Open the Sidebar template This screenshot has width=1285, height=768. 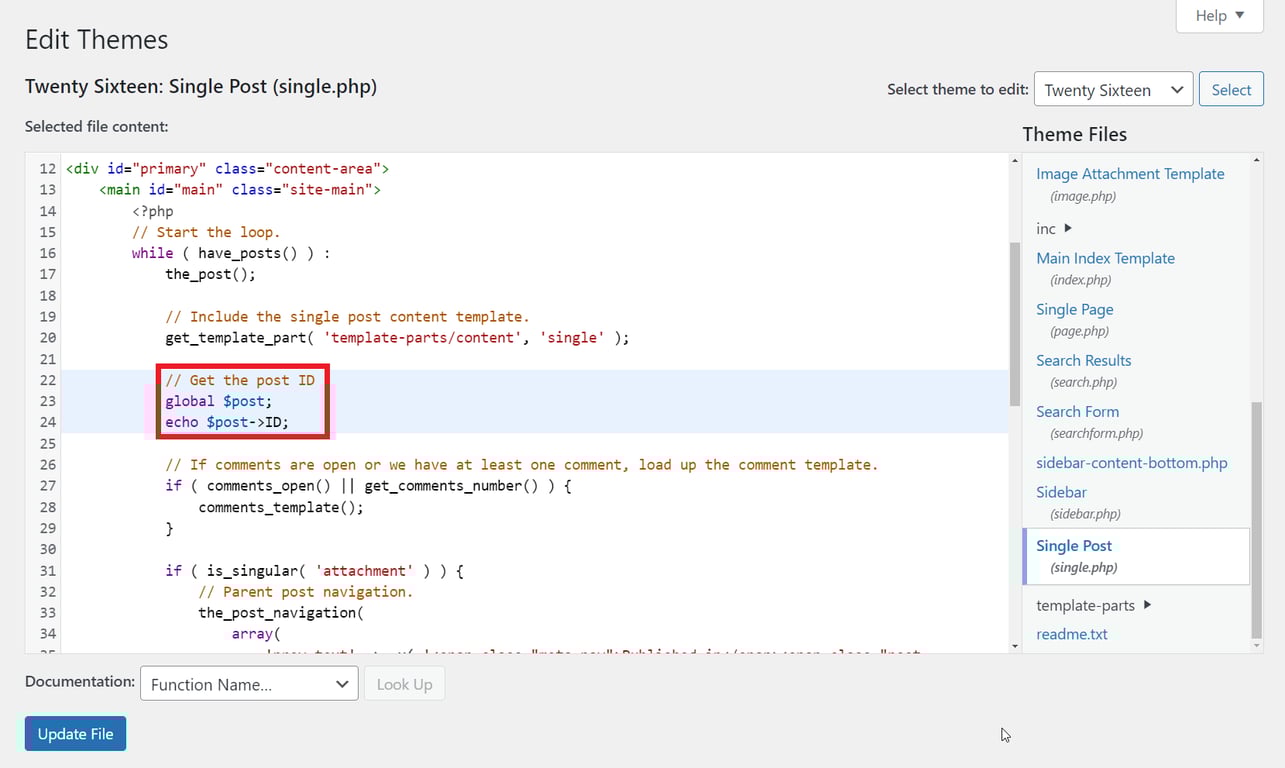(1060, 492)
